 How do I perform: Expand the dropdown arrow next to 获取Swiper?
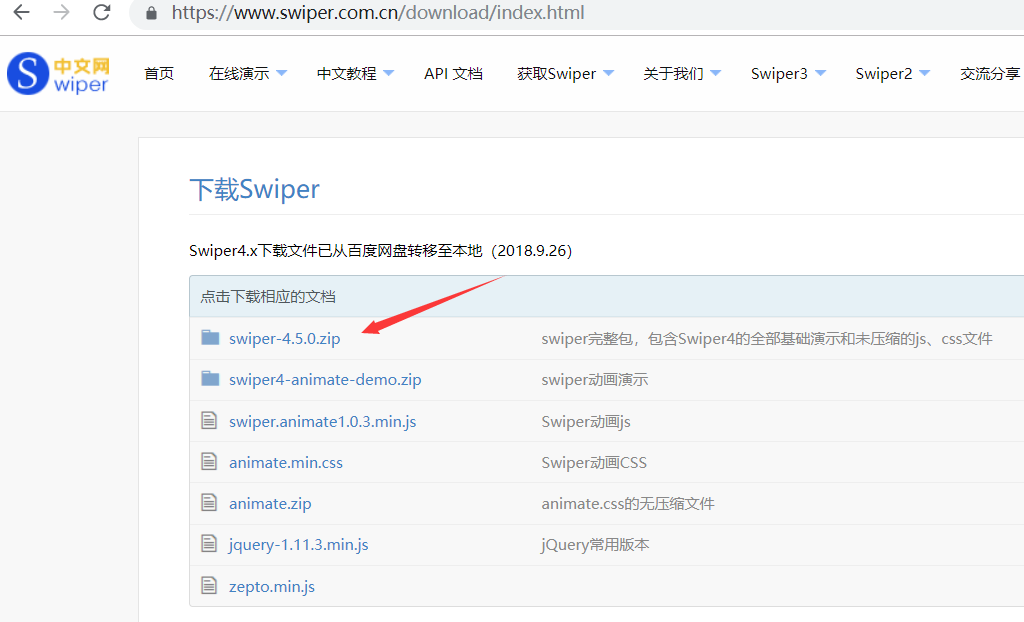[609, 73]
